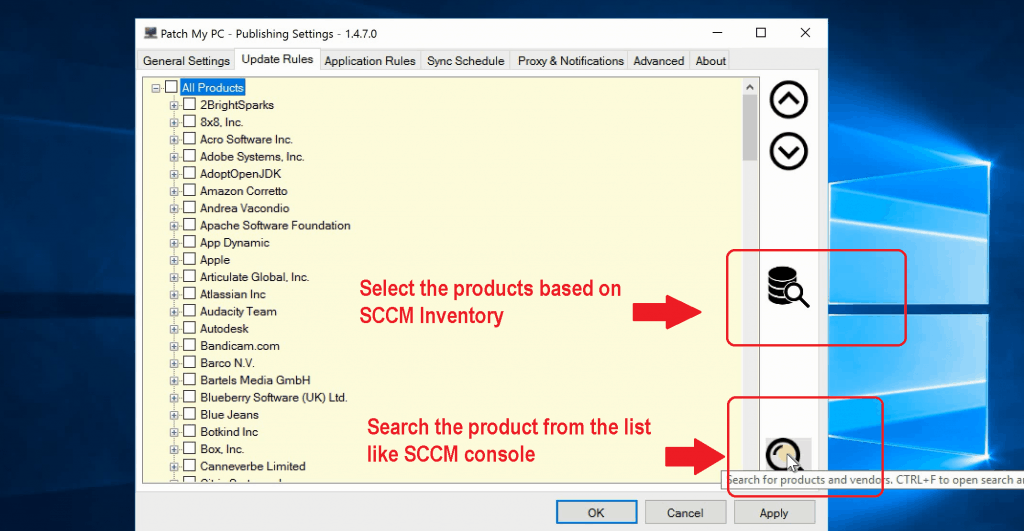Image resolution: width=1024 pixels, height=531 pixels.
Task: Click the Patch My PC title bar icon
Action: pyautogui.click(x=151, y=33)
